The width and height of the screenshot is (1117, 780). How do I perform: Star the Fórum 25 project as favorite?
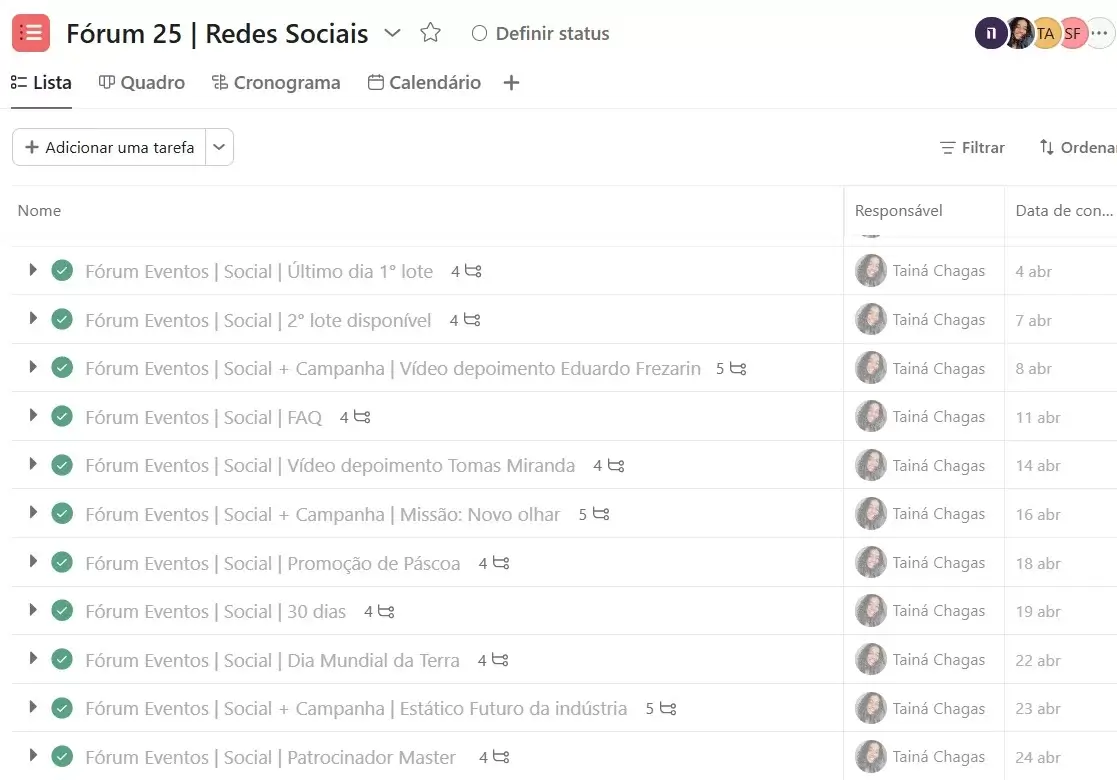430,33
